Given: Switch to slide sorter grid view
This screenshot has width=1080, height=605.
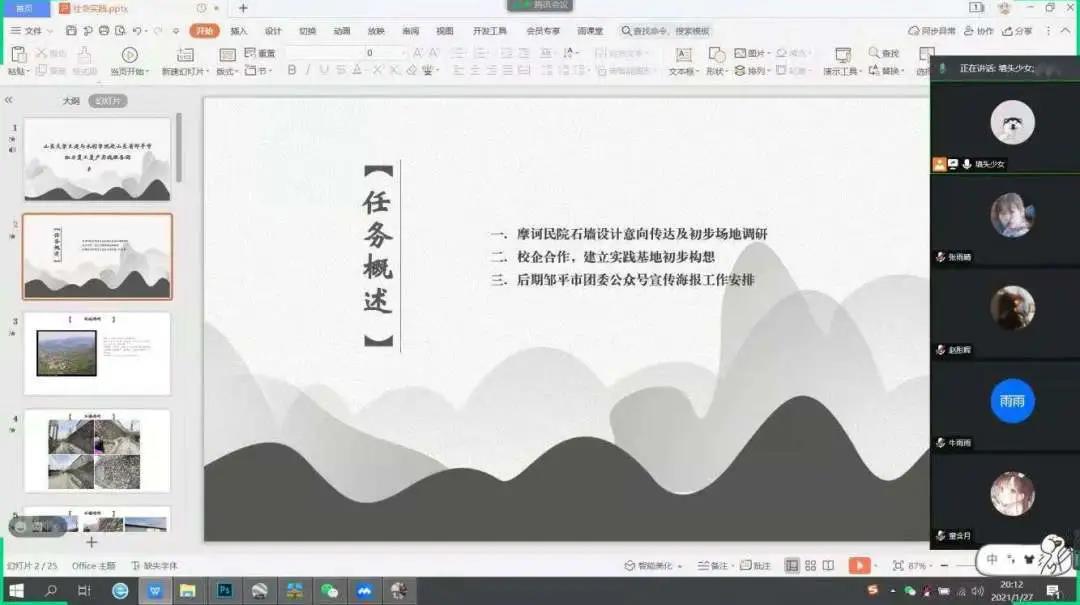Looking at the screenshot, I should (811, 566).
